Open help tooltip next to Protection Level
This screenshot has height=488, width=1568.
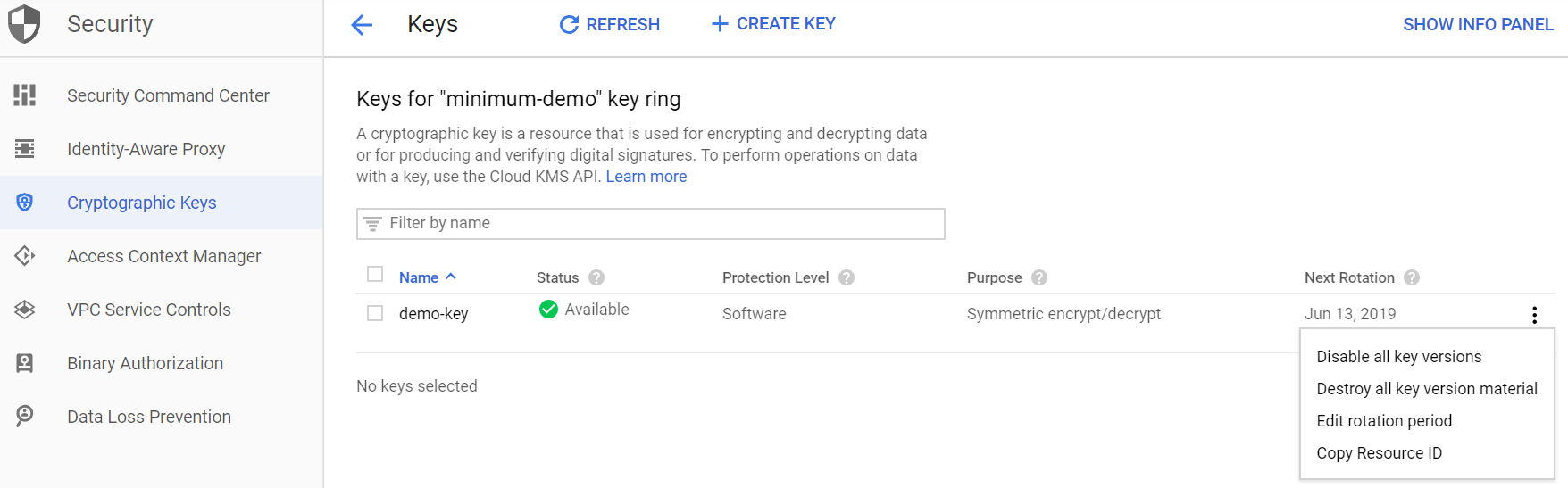tap(847, 277)
